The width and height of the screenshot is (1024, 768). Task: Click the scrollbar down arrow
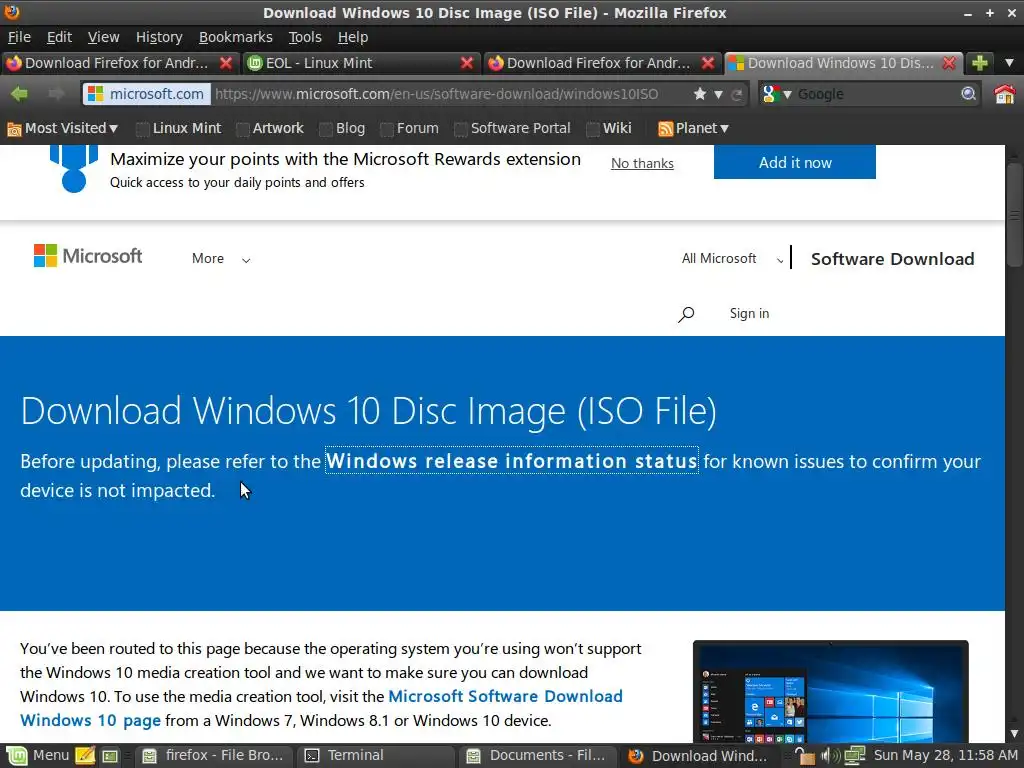[x=1014, y=734]
